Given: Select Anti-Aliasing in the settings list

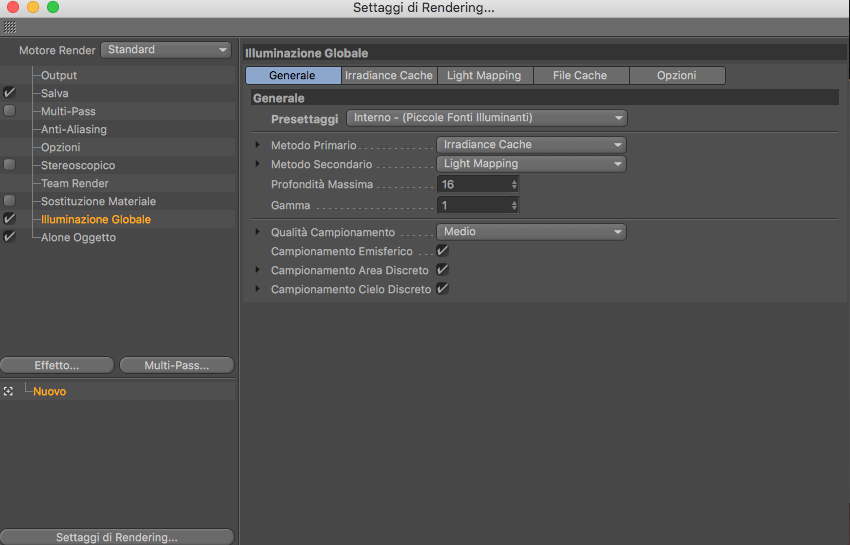Looking at the screenshot, I should pos(74,129).
